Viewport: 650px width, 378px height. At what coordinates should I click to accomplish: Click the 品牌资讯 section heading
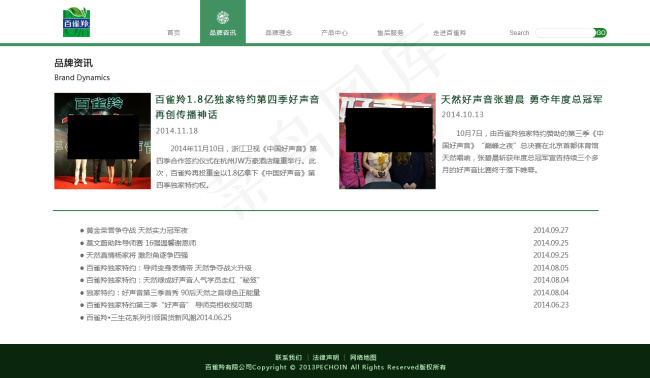pyautogui.click(x=73, y=63)
